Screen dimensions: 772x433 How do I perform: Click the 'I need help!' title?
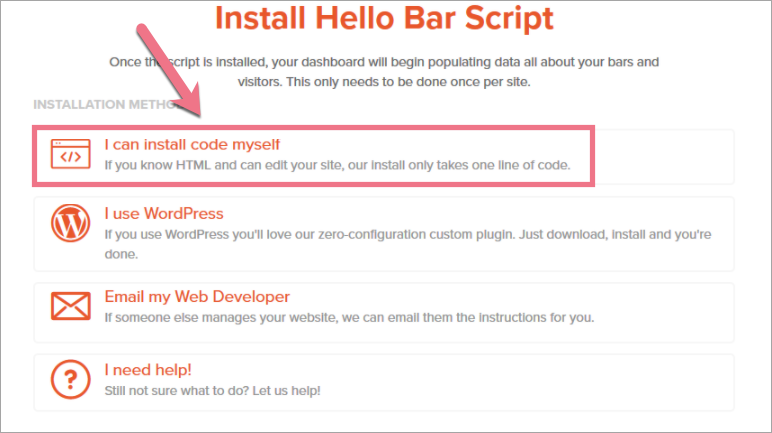(148, 370)
